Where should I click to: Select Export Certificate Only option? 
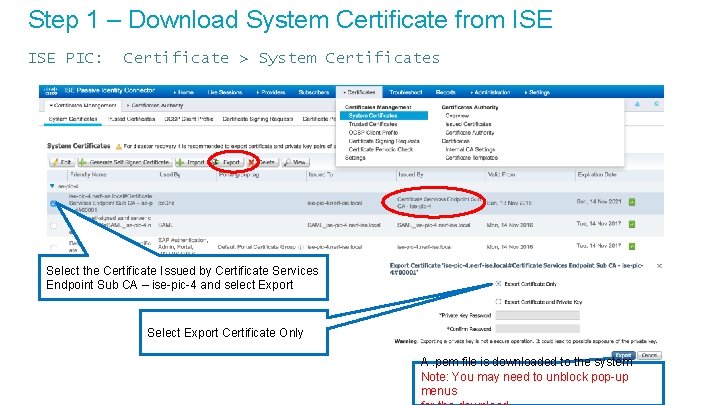[498, 284]
